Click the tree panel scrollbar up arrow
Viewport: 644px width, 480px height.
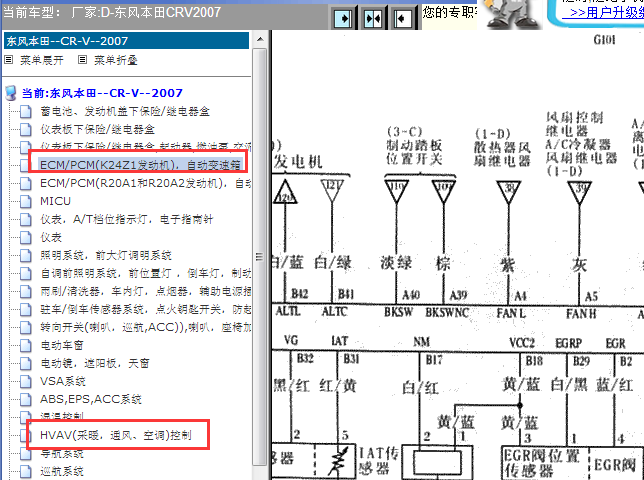(260, 39)
